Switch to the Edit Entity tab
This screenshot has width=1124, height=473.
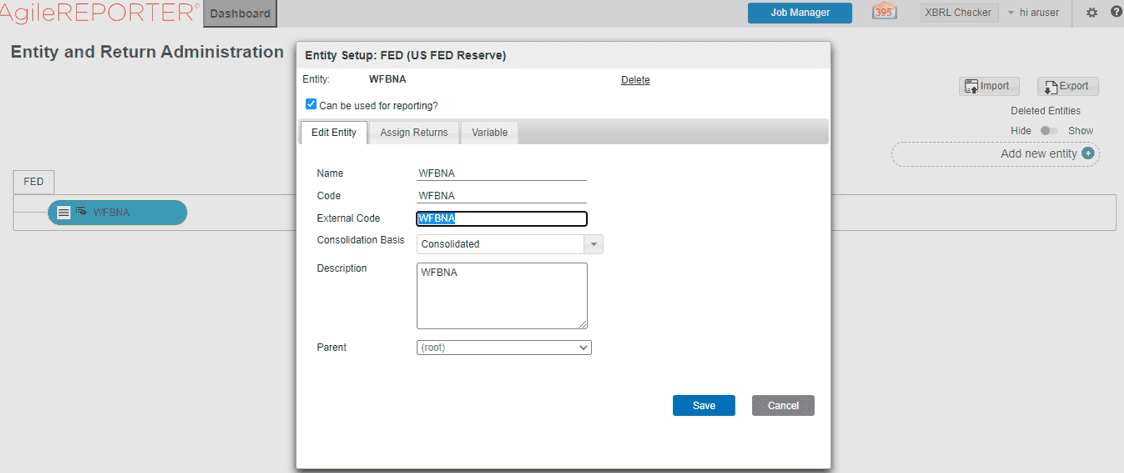click(x=334, y=133)
